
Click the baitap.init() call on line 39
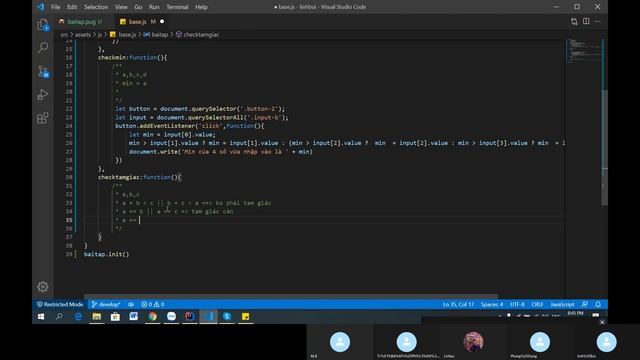pyautogui.click(x=106, y=254)
